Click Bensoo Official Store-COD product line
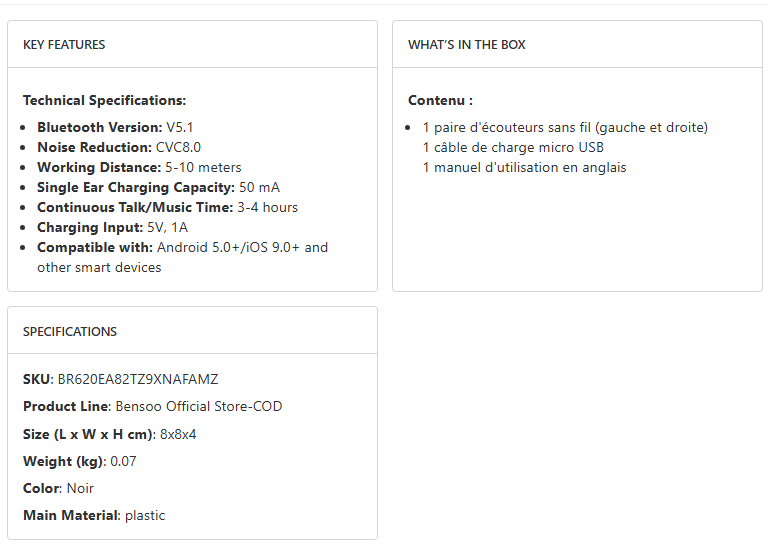 [x=198, y=407]
